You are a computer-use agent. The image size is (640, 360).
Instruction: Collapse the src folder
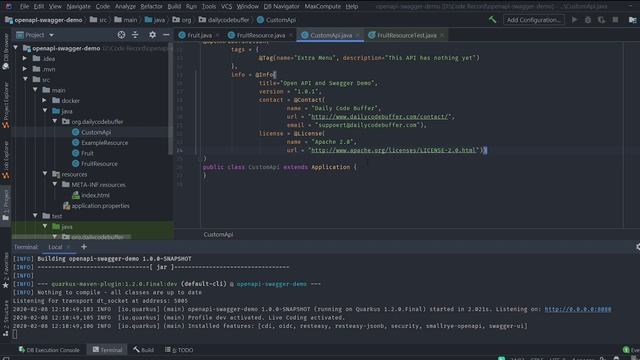point(25,79)
